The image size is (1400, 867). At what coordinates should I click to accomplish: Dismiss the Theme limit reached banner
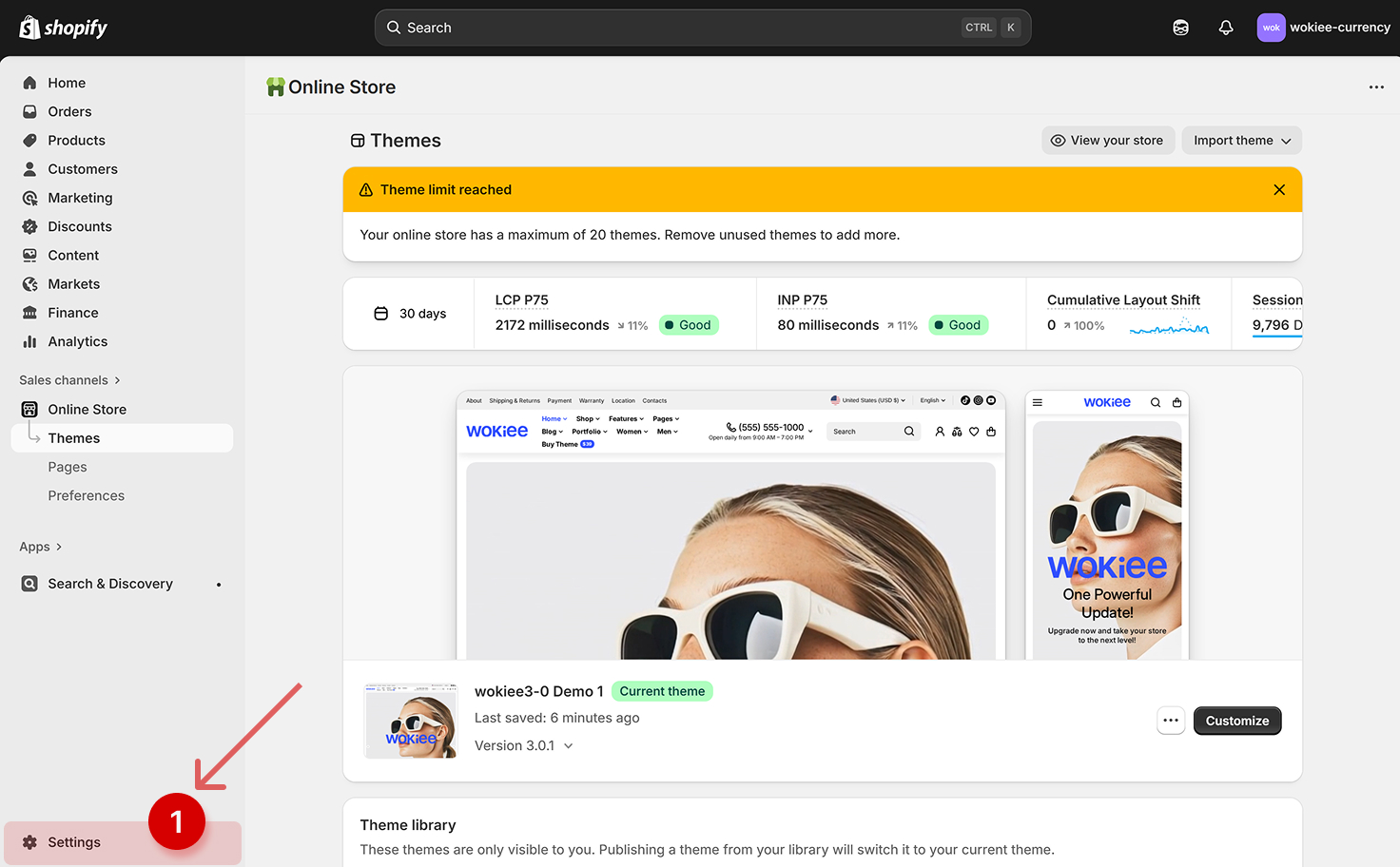(x=1279, y=190)
